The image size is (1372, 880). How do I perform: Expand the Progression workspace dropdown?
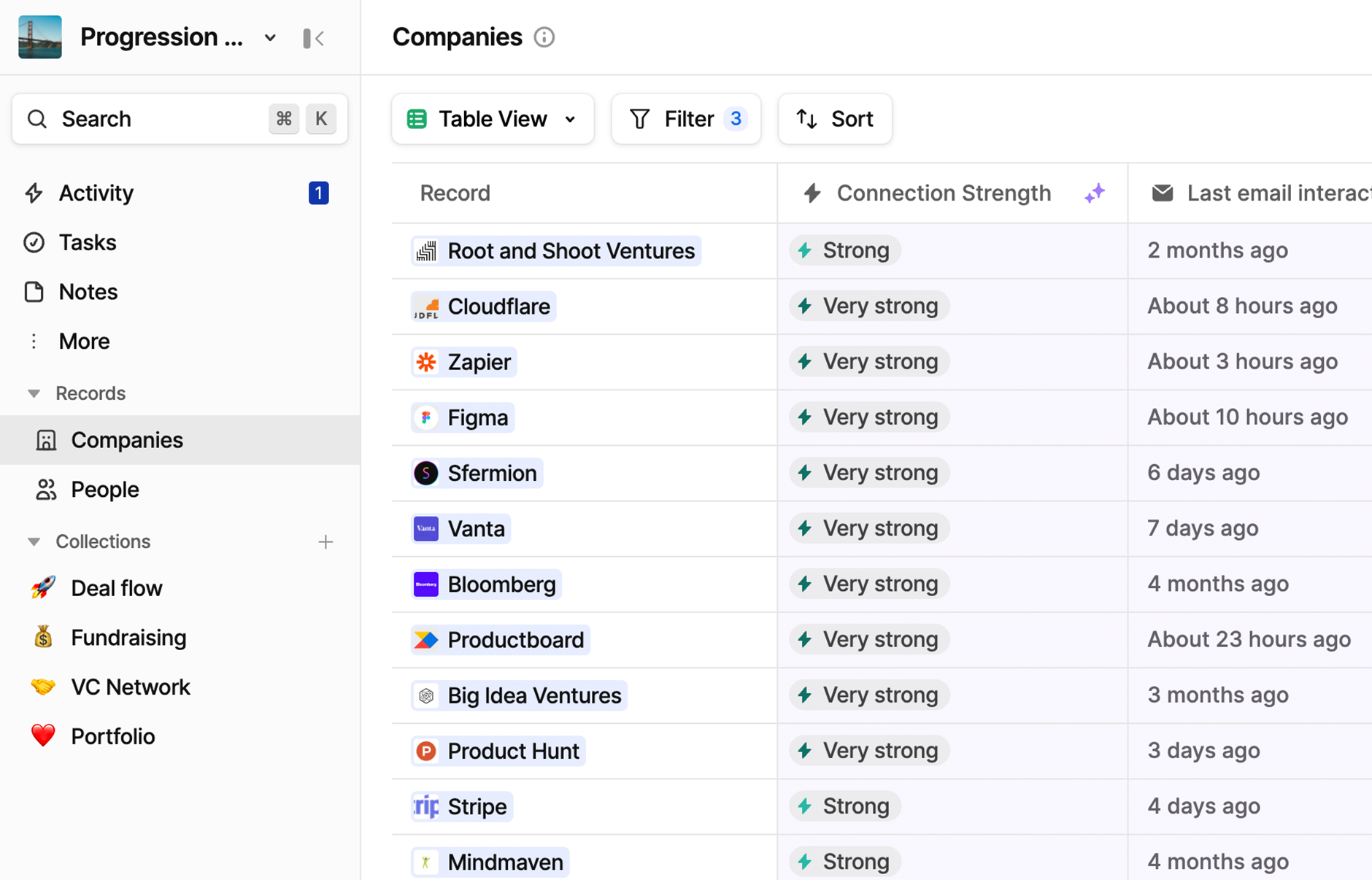tap(270, 38)
